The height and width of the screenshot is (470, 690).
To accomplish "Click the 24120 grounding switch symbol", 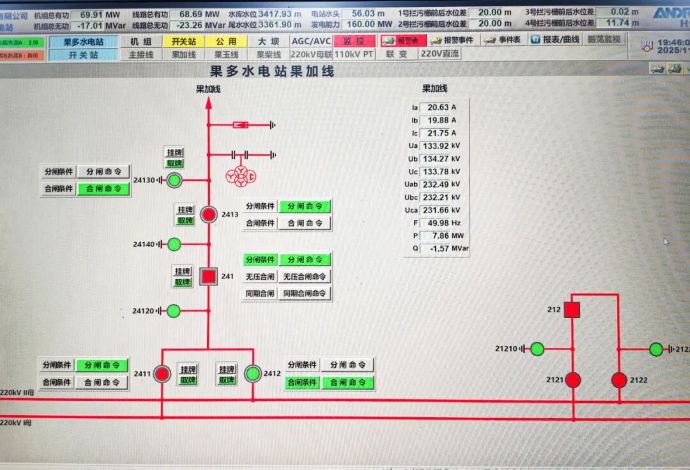I will tap(174, 311).
